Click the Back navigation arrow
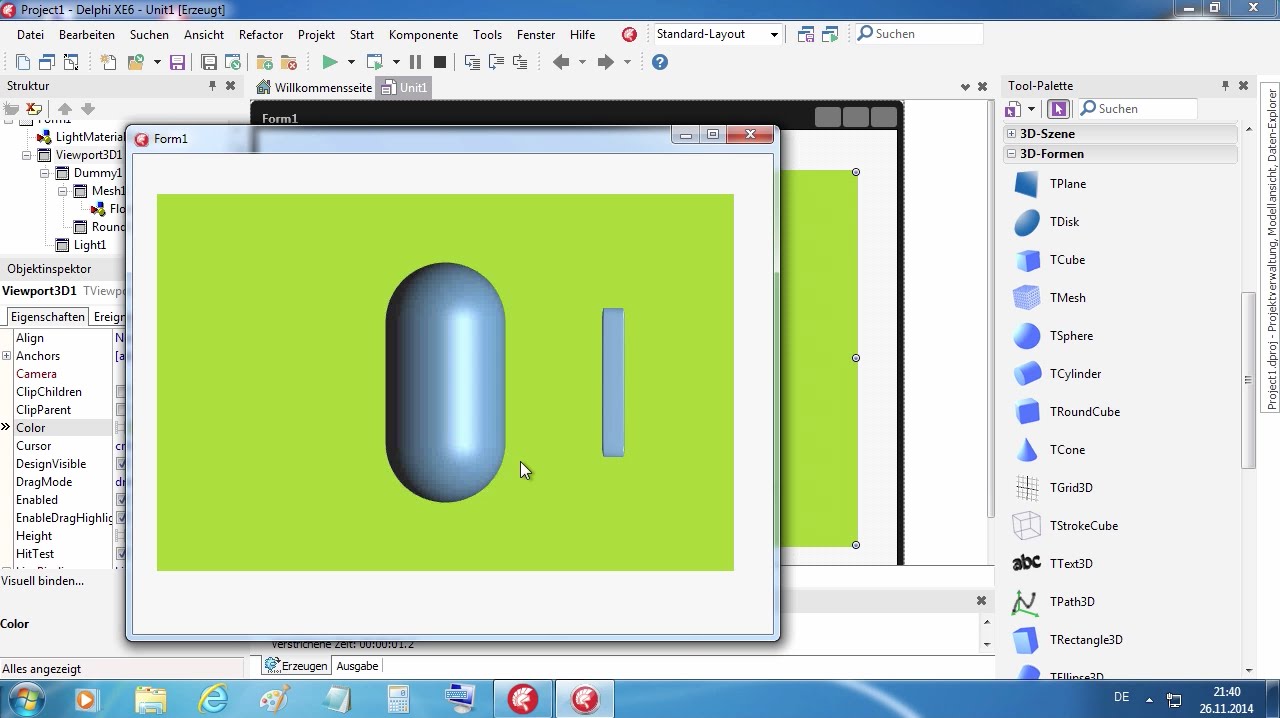Image resolution: width=1280 pixels, height=718 pixels. [561, 62]
